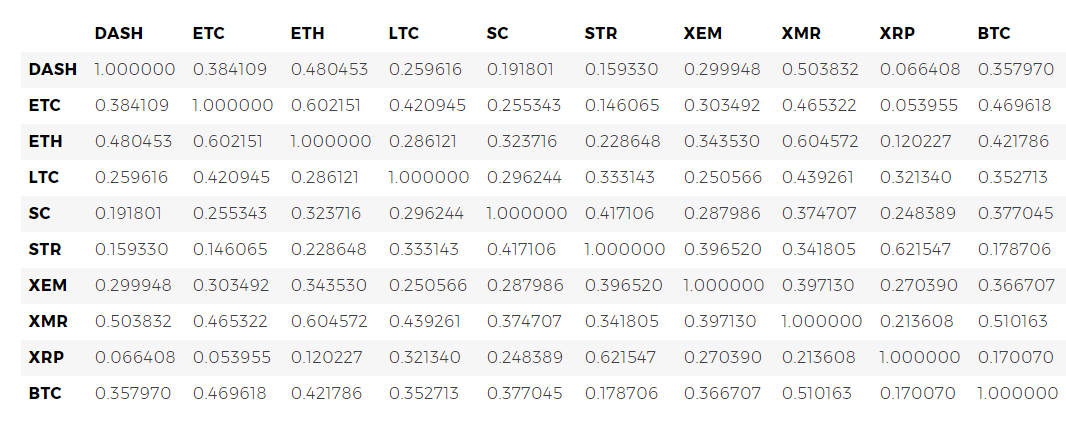Select LTC row value 0.333143
This screenshot has width=1066, height=421.
619,178
